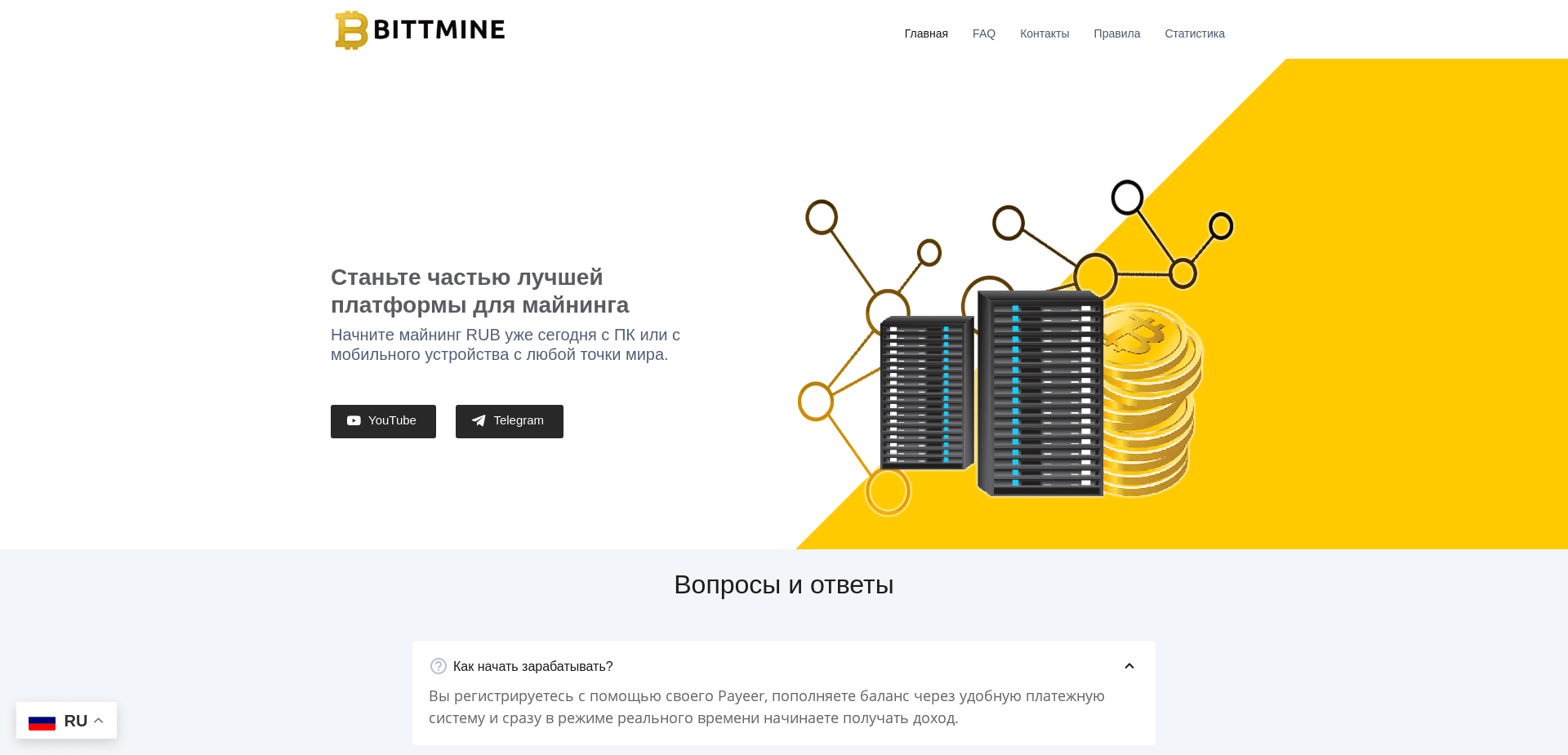
Task: Open the RU language dropdown
Action: pyautogui.click(x=66, y=721)
